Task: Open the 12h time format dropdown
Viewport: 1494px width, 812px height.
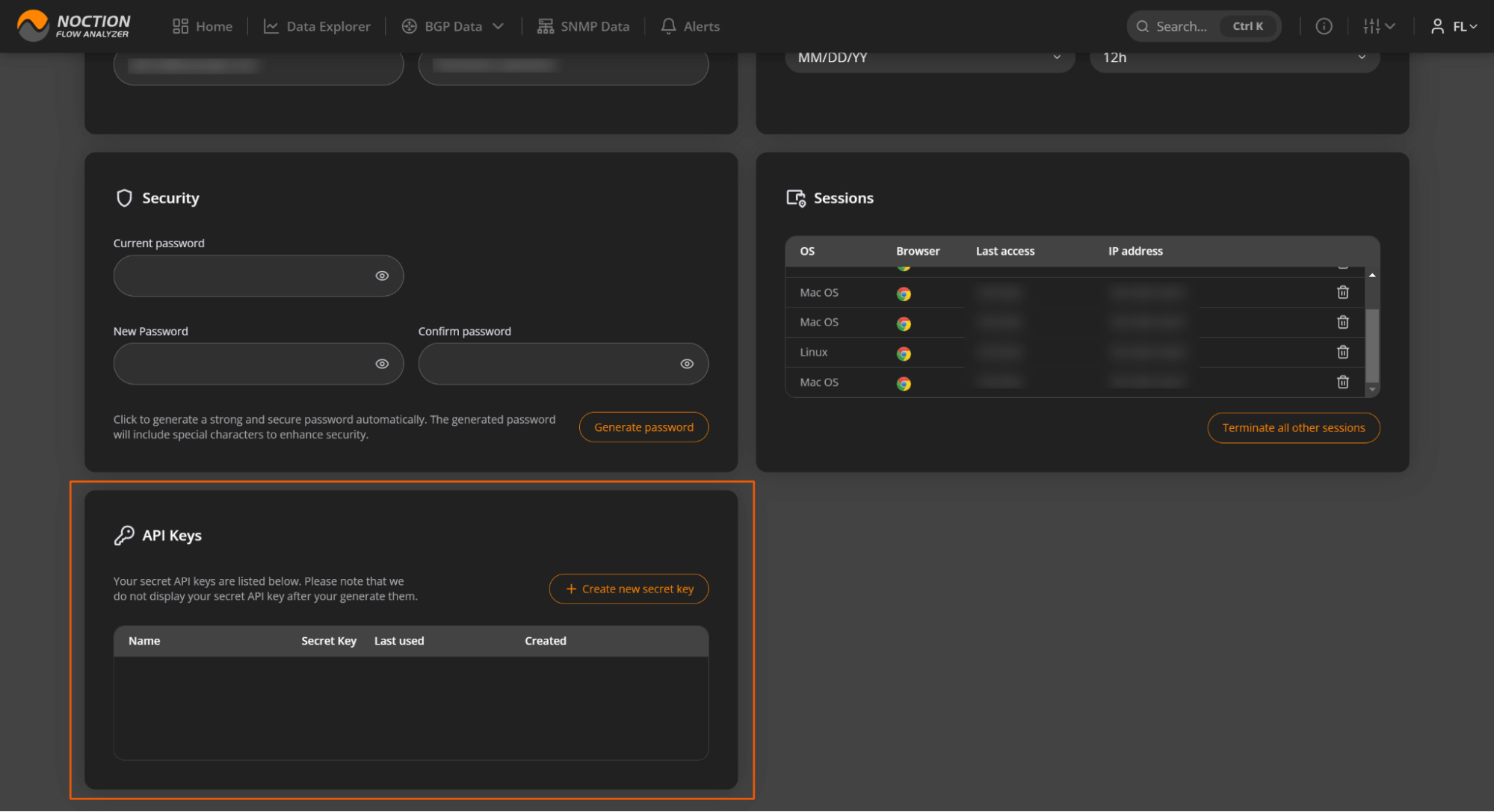Action: pyautogui.click(x=1235, y=58)
